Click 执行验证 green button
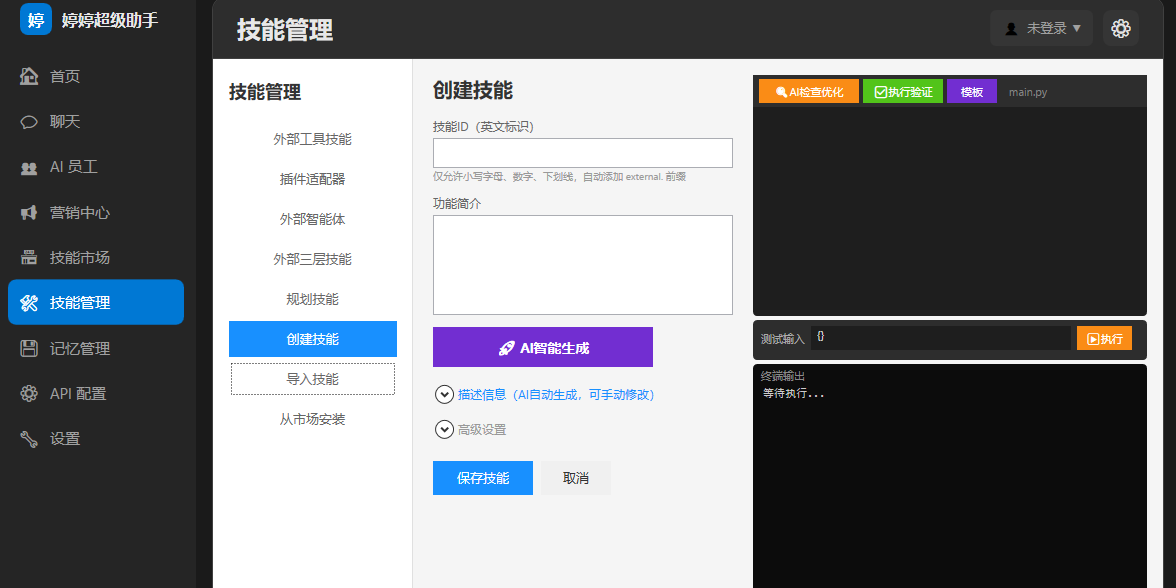 coord(903,92)
